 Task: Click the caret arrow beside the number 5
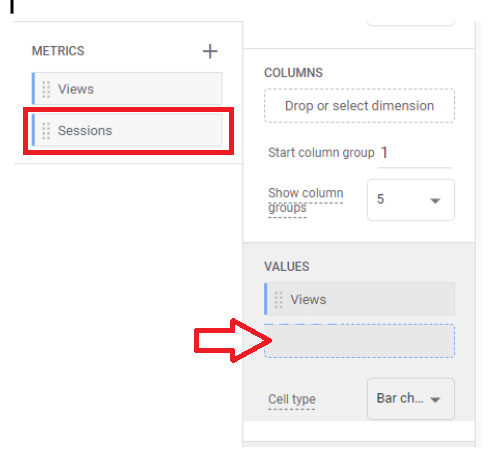[435, 201]
